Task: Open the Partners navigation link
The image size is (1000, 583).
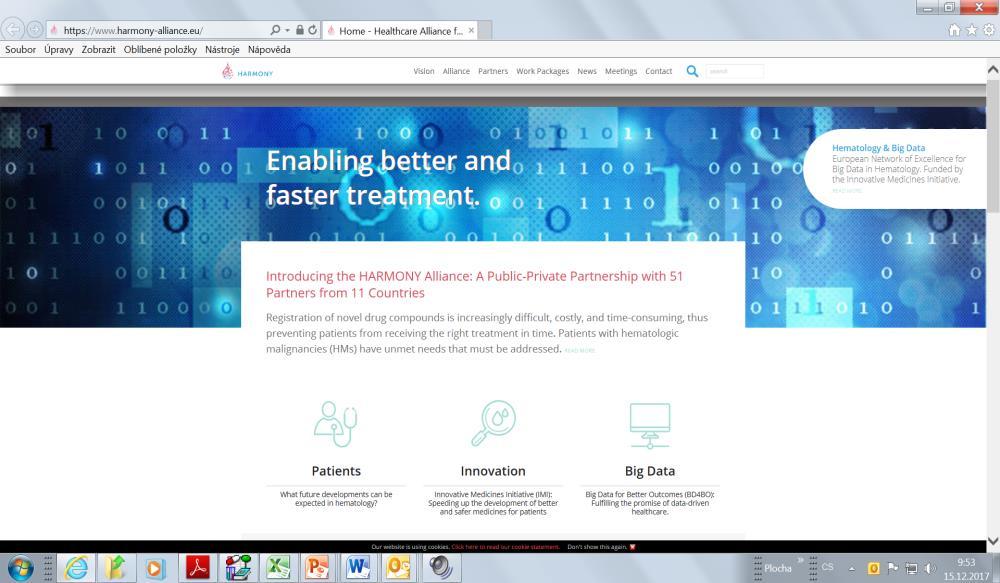Action: (x=493, y=71)
